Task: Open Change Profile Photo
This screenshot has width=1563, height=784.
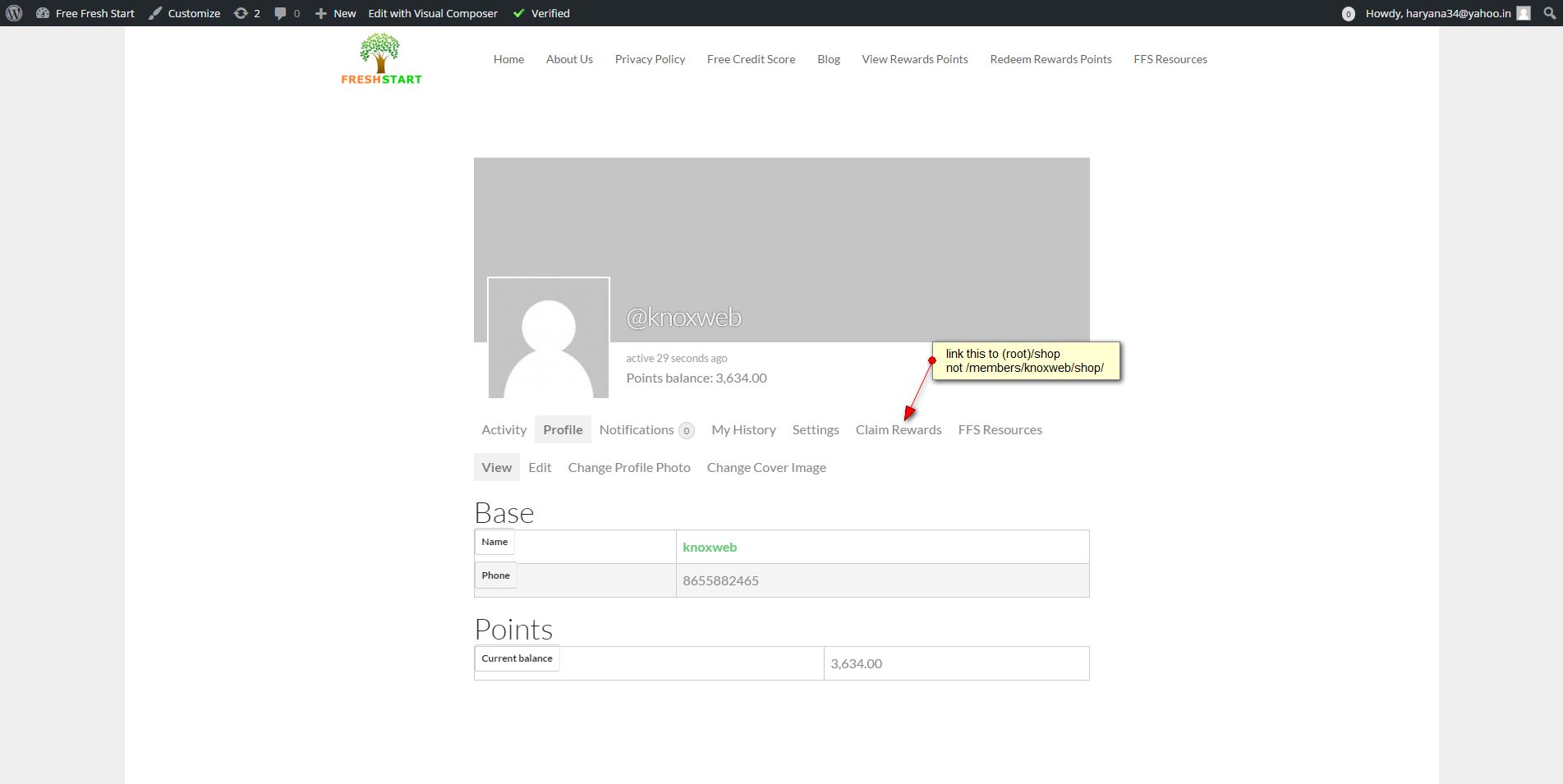Action: (x=629, y=467)
